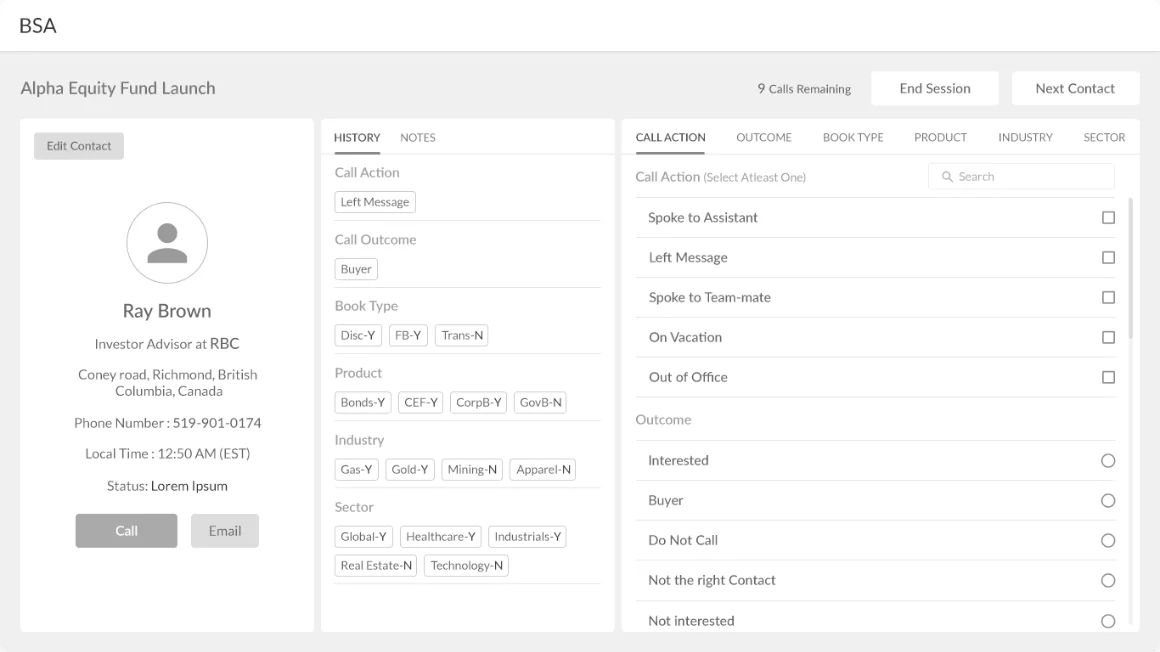Click the Call button
1160x652 pixels.
(x=127, y=531)
